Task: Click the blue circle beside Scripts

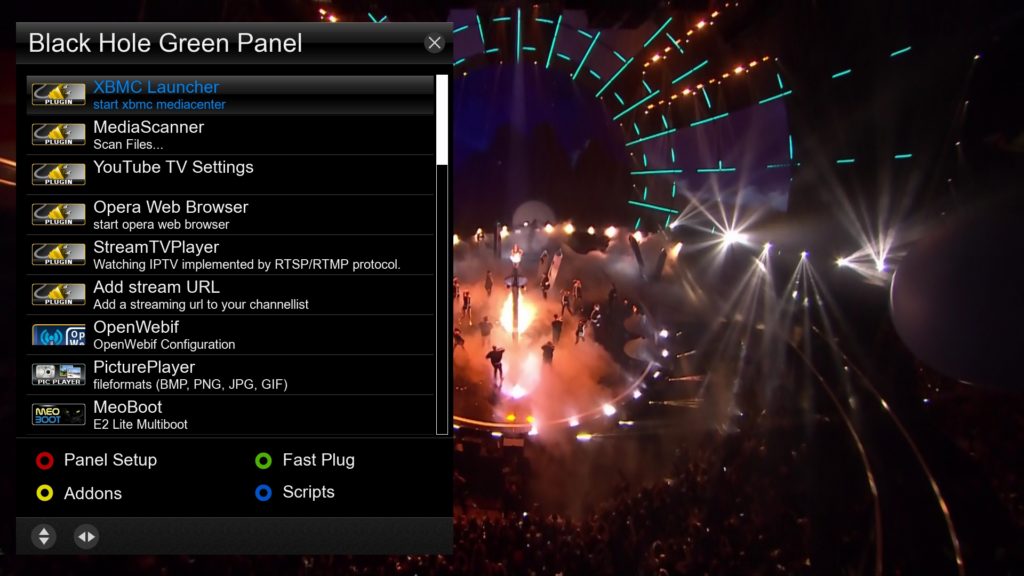Action: coord(263,492)
